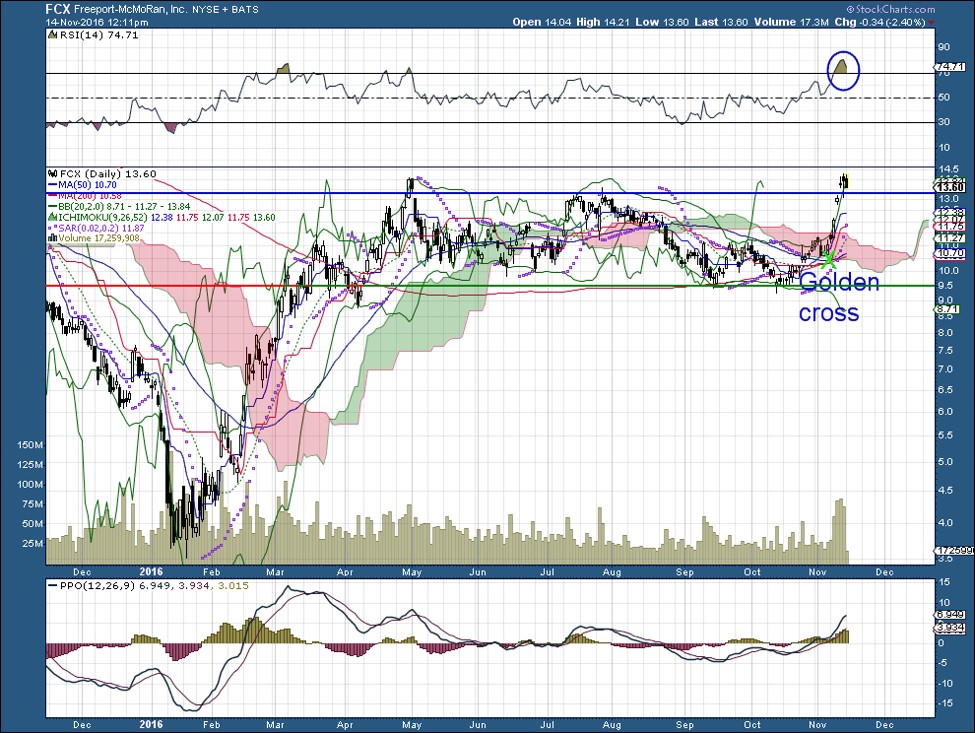Click the line marker before PPO(12,26,9)

pyautogui.click(x=52, y=586)
